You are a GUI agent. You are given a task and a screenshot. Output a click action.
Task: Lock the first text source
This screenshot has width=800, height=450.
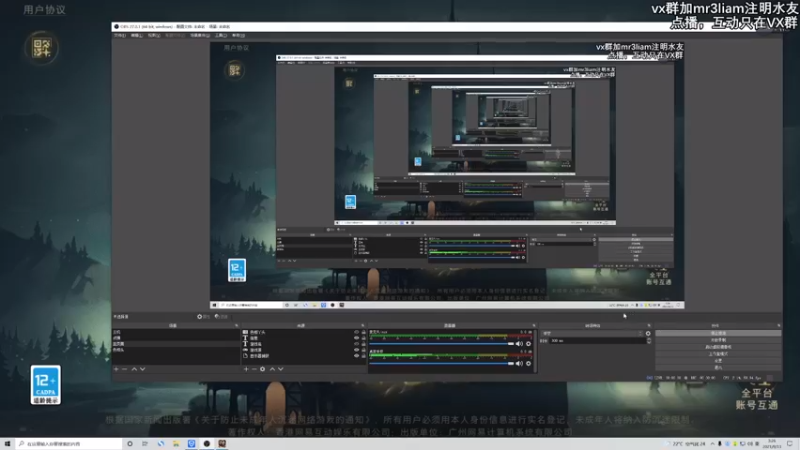click(x=364, y=338)
